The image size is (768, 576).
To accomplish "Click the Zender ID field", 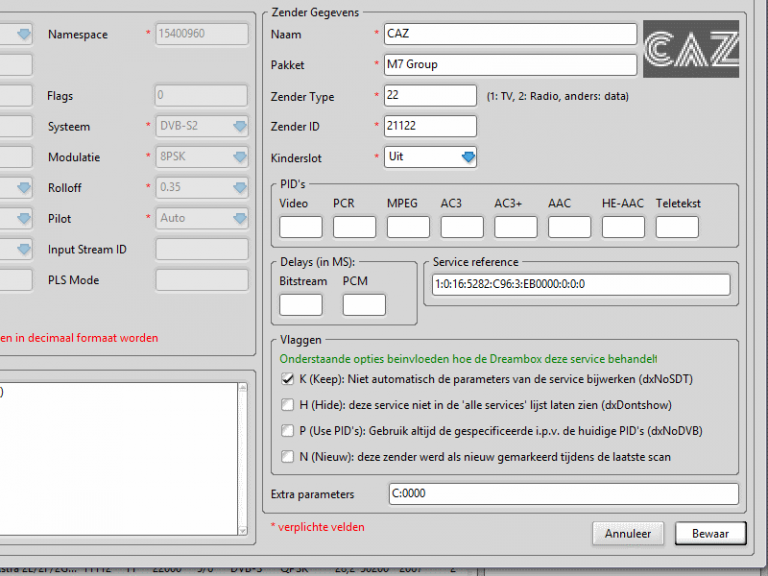I will (x=430, y=126).
